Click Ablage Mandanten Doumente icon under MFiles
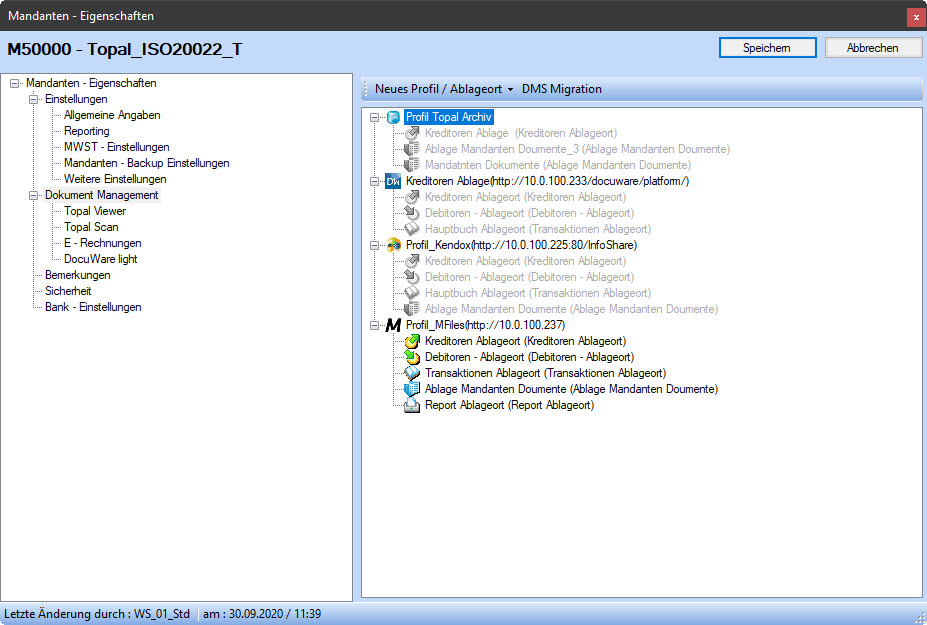Viewport: 927px width, 625px height. (x=411, y=389)
